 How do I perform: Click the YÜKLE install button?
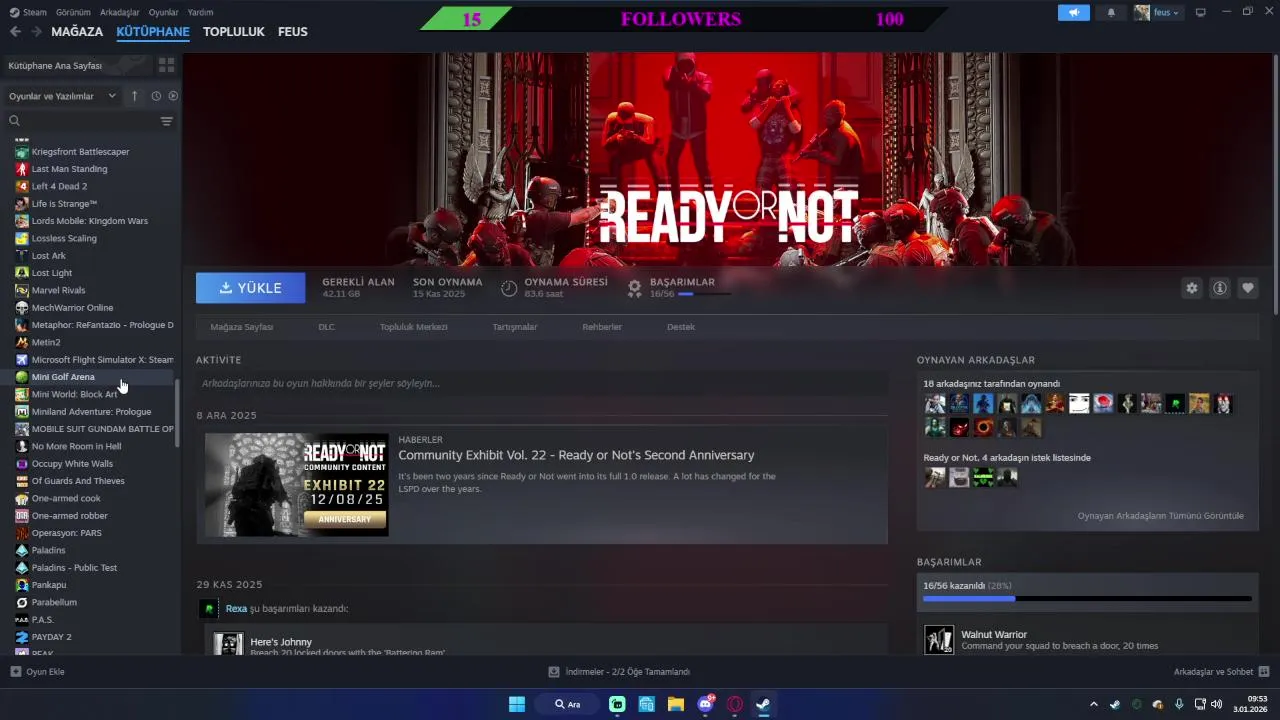coord(251,288)
